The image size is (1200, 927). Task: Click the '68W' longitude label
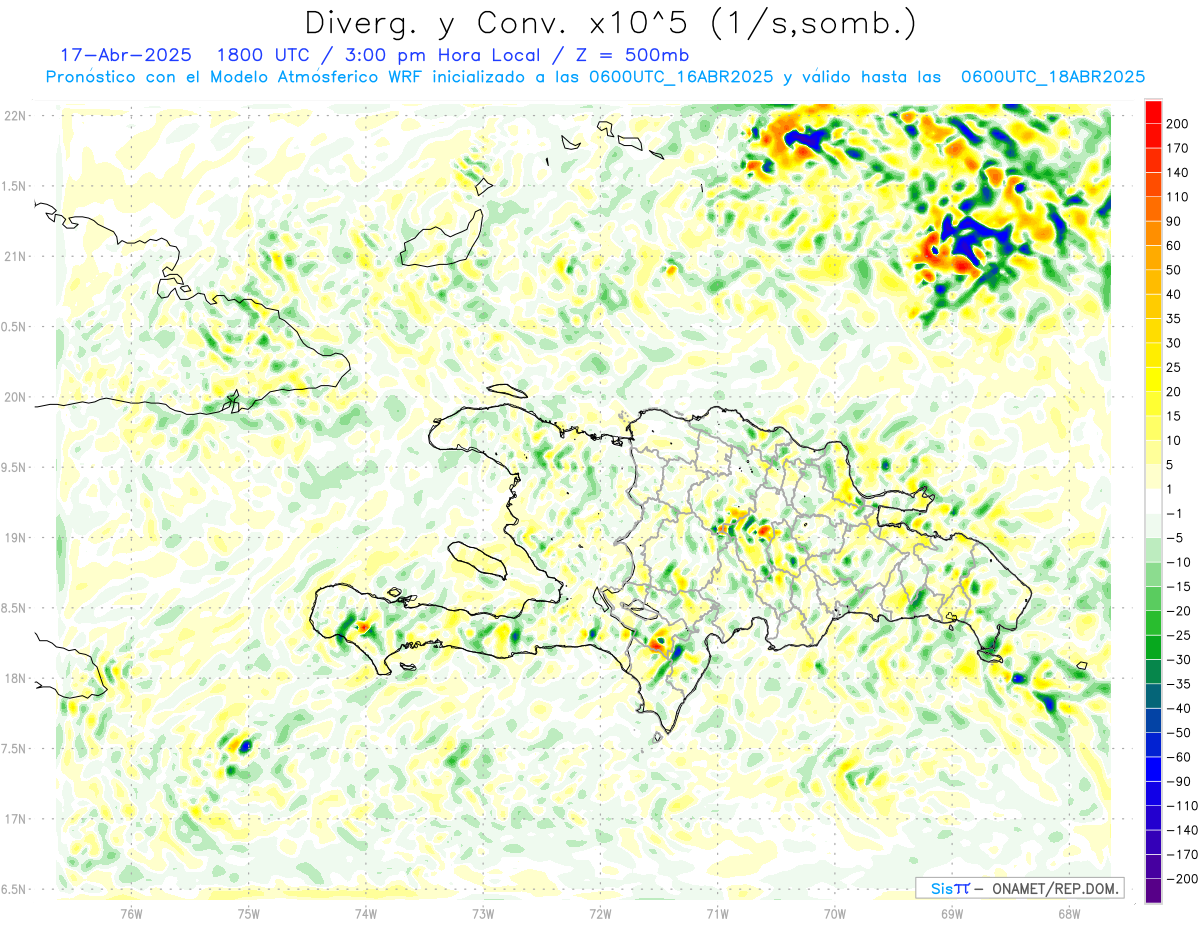click(x=1069, y=913)
